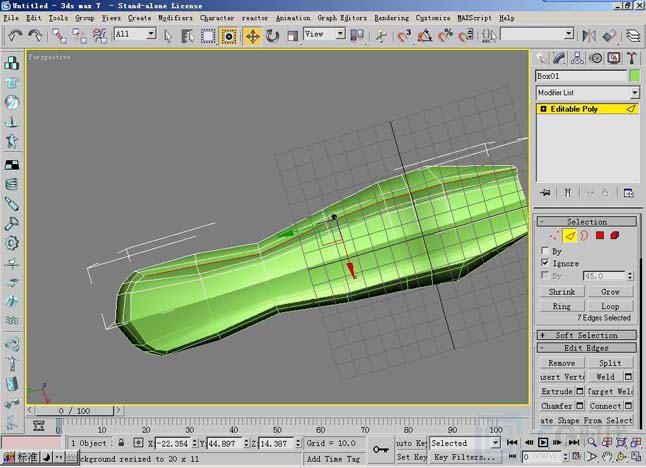
Task: Click the Rectangular Selection Region icon
Action: point(208,36)
